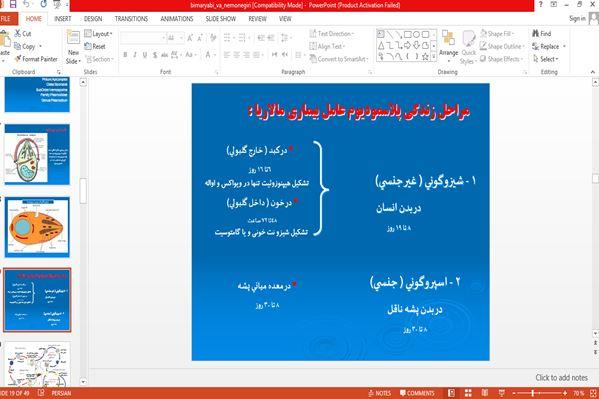This screenshot has height=399, width=599.
Task: Open the shapes gallery More arrow
Action: [434, 57]
